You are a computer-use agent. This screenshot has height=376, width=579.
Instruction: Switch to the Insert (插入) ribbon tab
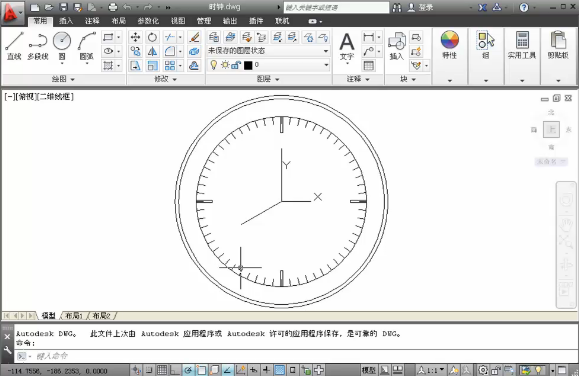66,21
